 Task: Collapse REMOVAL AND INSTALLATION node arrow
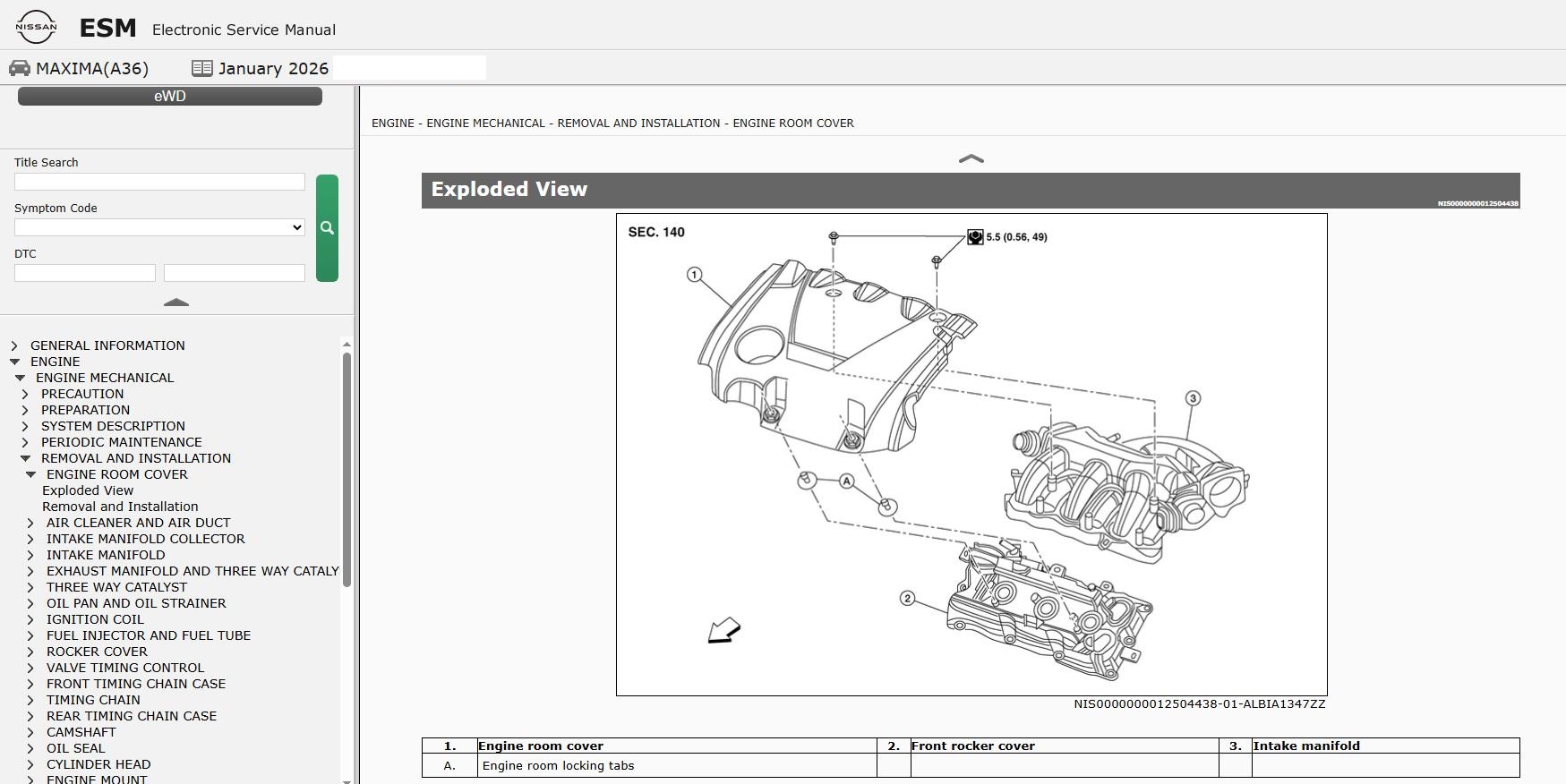click(25, 458)
